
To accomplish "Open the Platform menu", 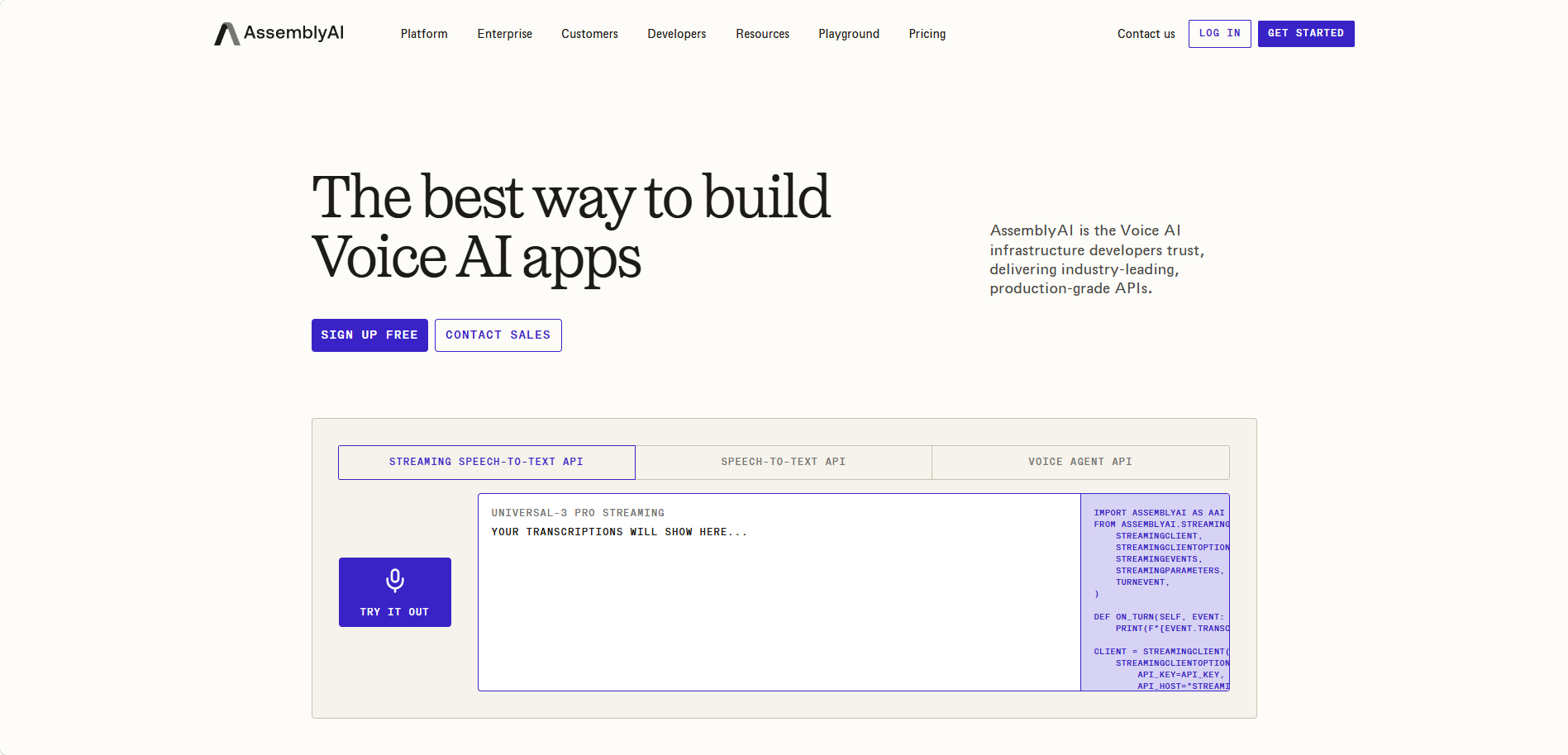I will point(424,34).
